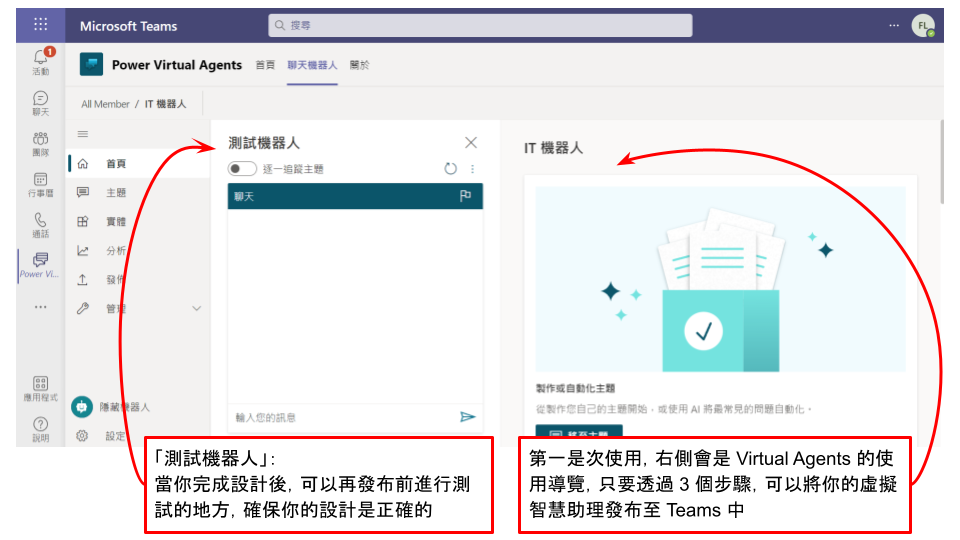960x540 pixels.
Task: Collapse the hamburger navigation menu
Action: point(83,134)
